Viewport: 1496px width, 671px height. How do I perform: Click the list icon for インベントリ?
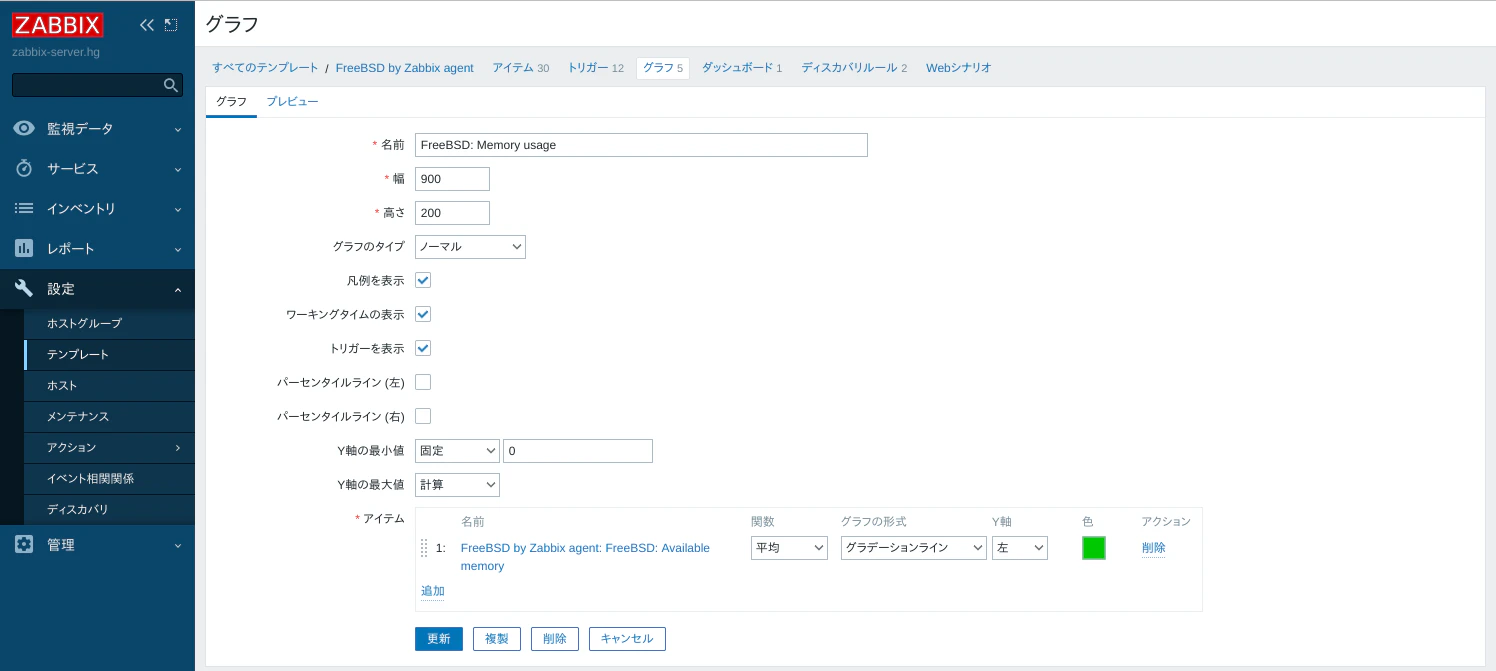24,209
